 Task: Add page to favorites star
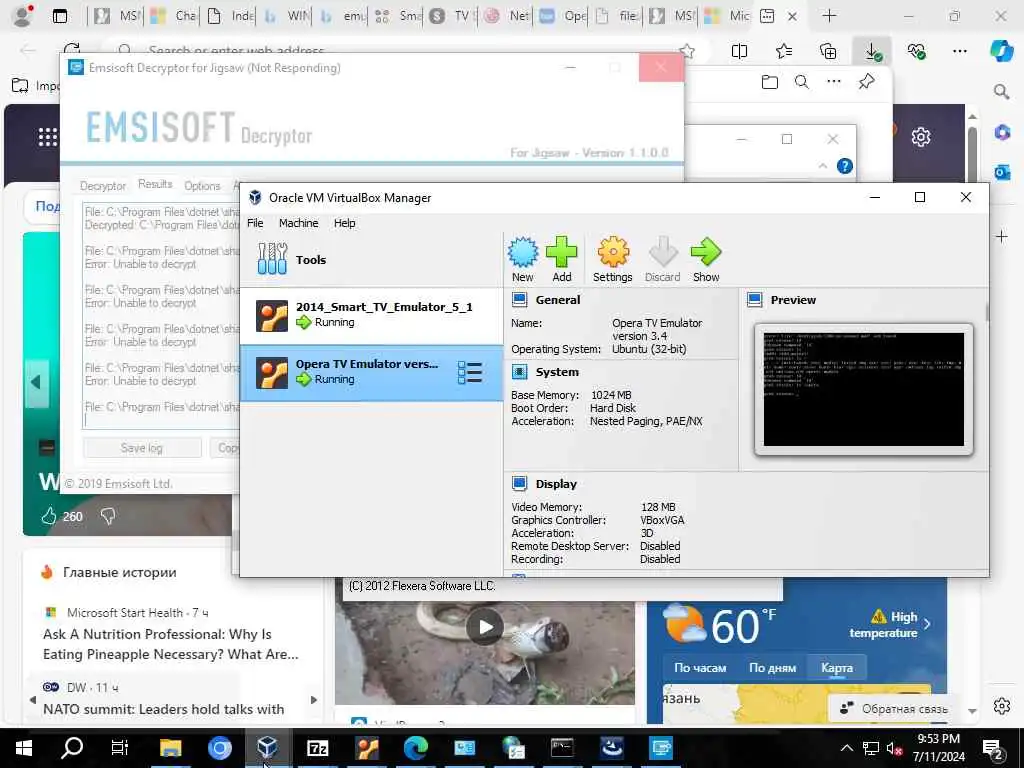click(686, 50)
